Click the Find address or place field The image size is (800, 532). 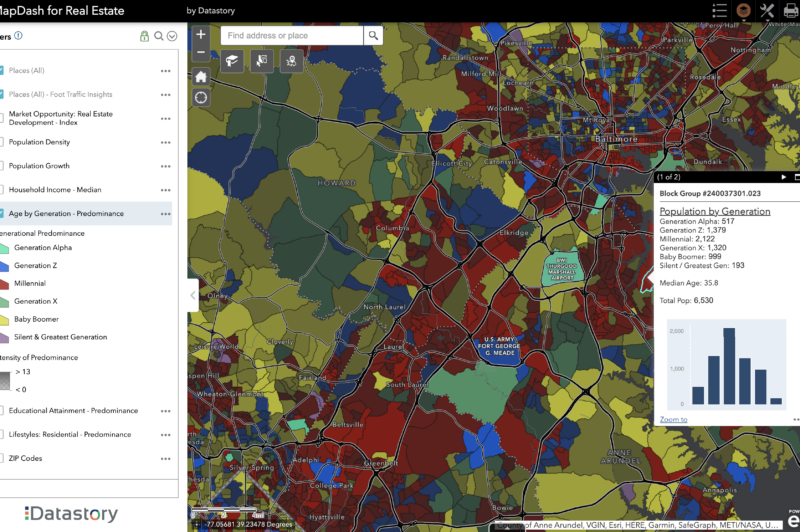292,35
